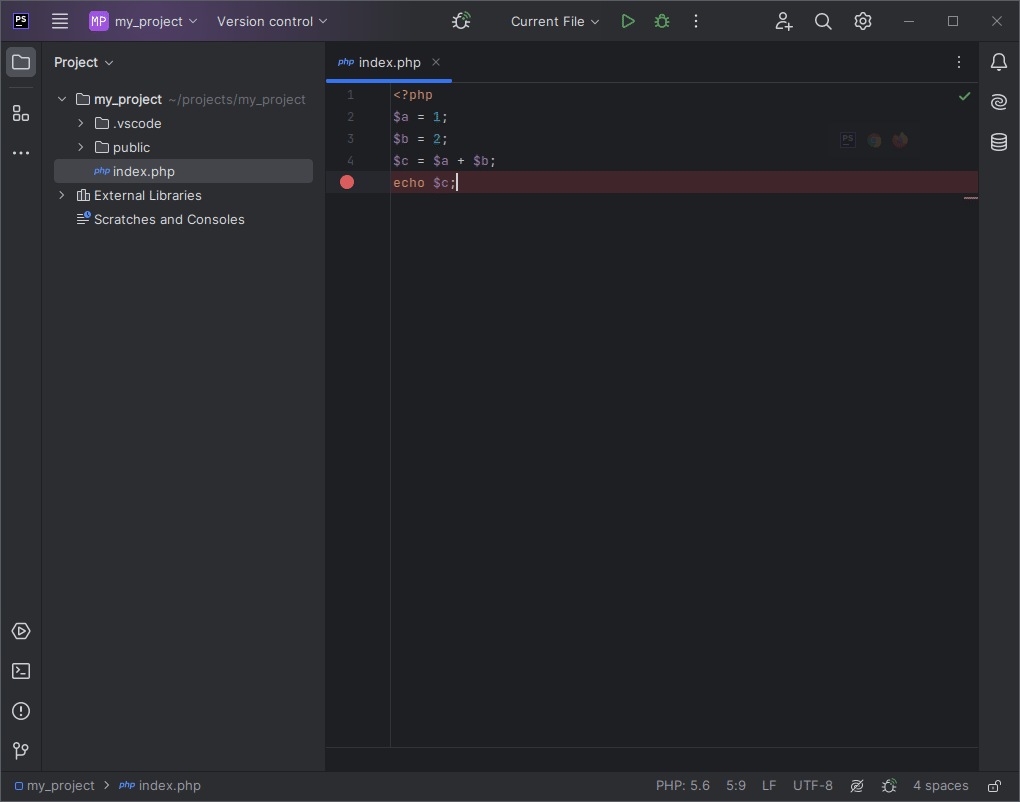Open the Git tool window icon
Viewport: 1020px width, 802px height.
[x=21, y=750]
